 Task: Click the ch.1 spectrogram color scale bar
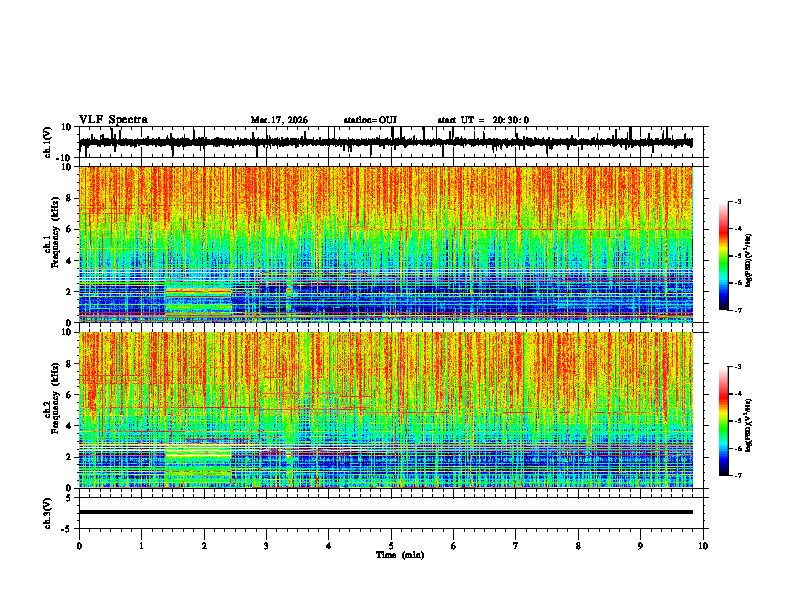click(723, 256)
